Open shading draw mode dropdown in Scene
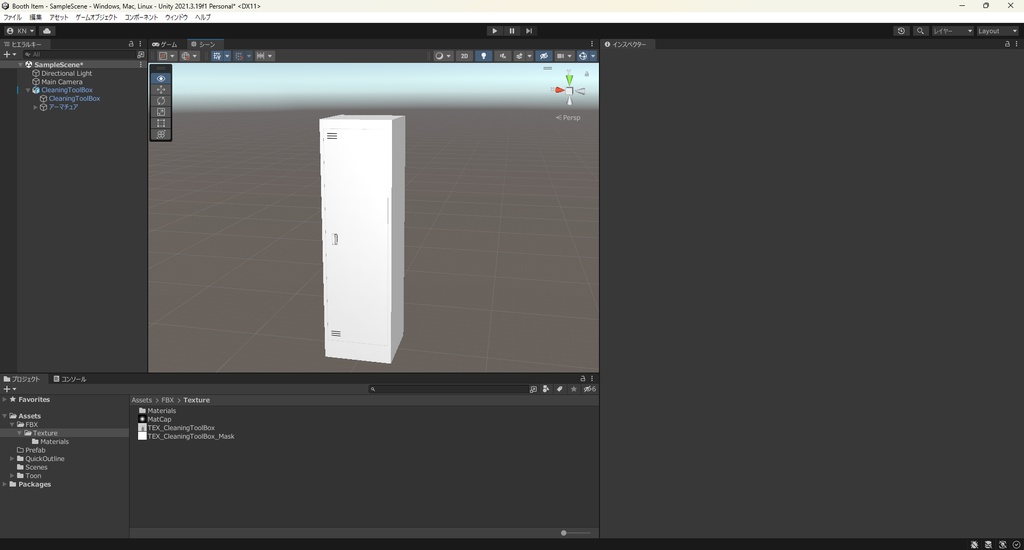 tap(442, 56)
